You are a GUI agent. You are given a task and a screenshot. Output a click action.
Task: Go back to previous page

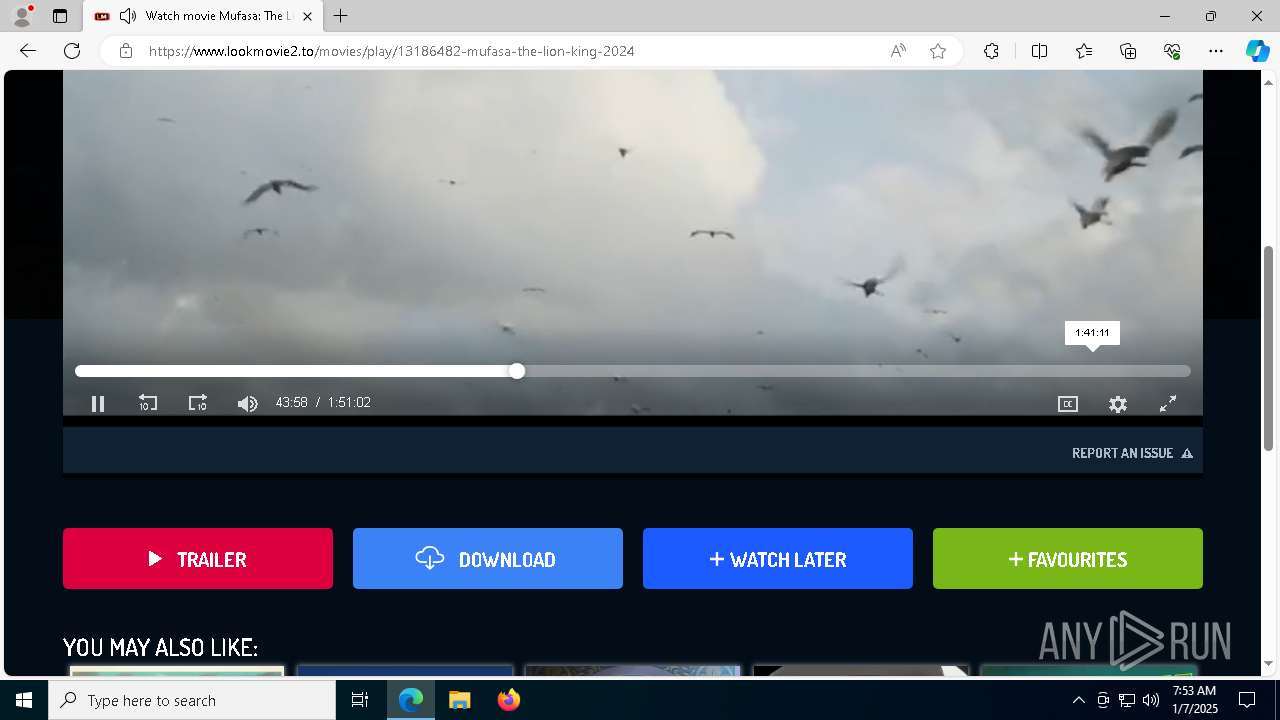pyautogui.click(x=28, y=51)
